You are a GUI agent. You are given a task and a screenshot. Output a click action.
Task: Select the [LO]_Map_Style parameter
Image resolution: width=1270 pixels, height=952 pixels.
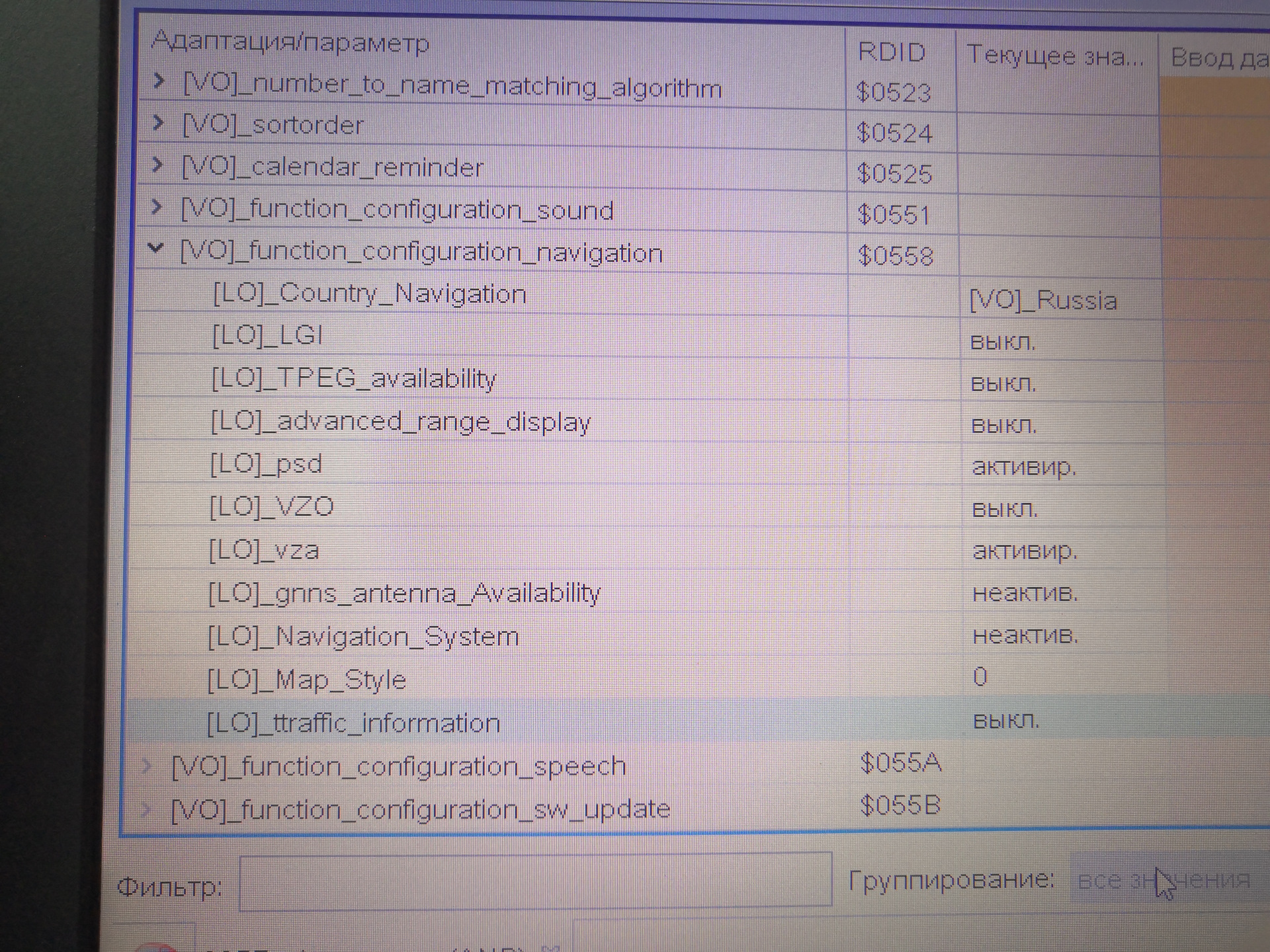[306, 680]
